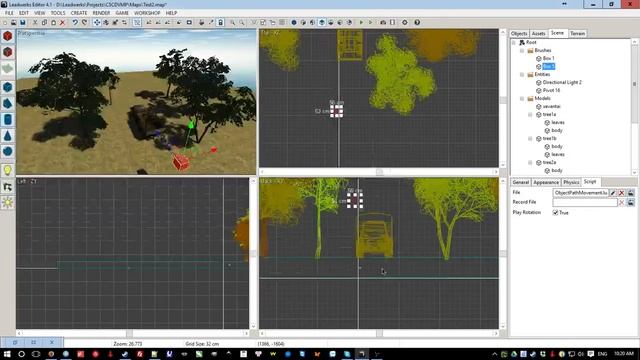Open the FILE menu
The image size is (640, 360).
(x=9, y=13)
